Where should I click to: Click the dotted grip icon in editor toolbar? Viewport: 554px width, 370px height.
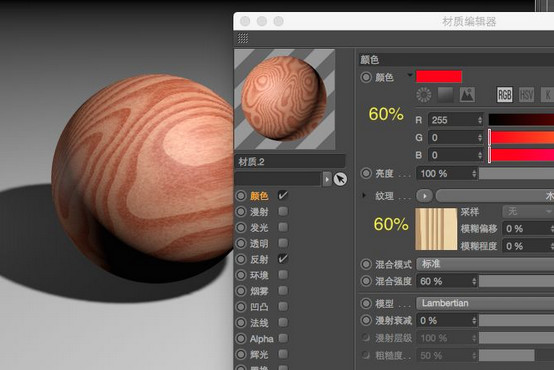tap(243, 38)
